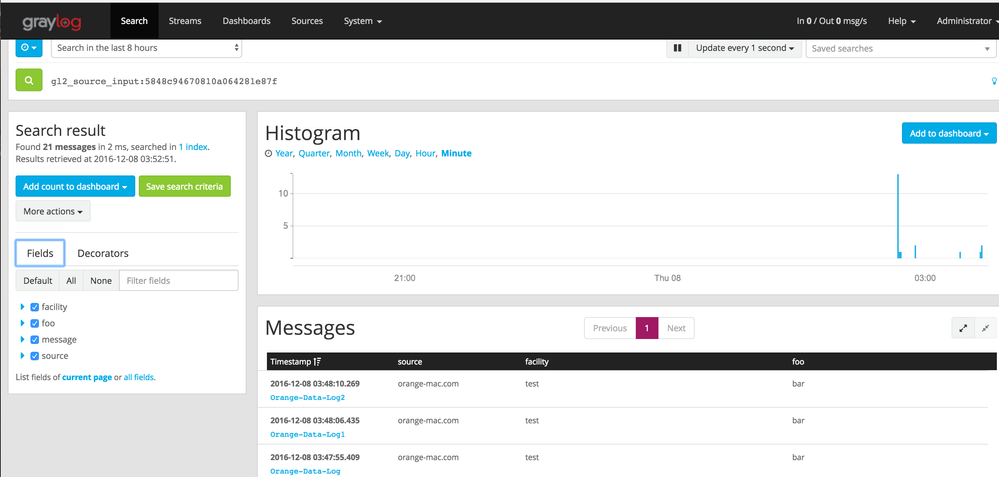Open the 'Add count to dashboard' dropdown
This screenshot has width=999, height=477.
(75, 187)
